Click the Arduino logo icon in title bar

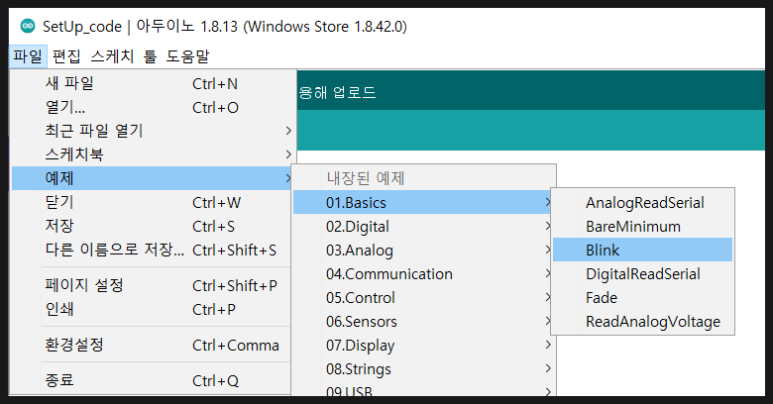[28, 26]
